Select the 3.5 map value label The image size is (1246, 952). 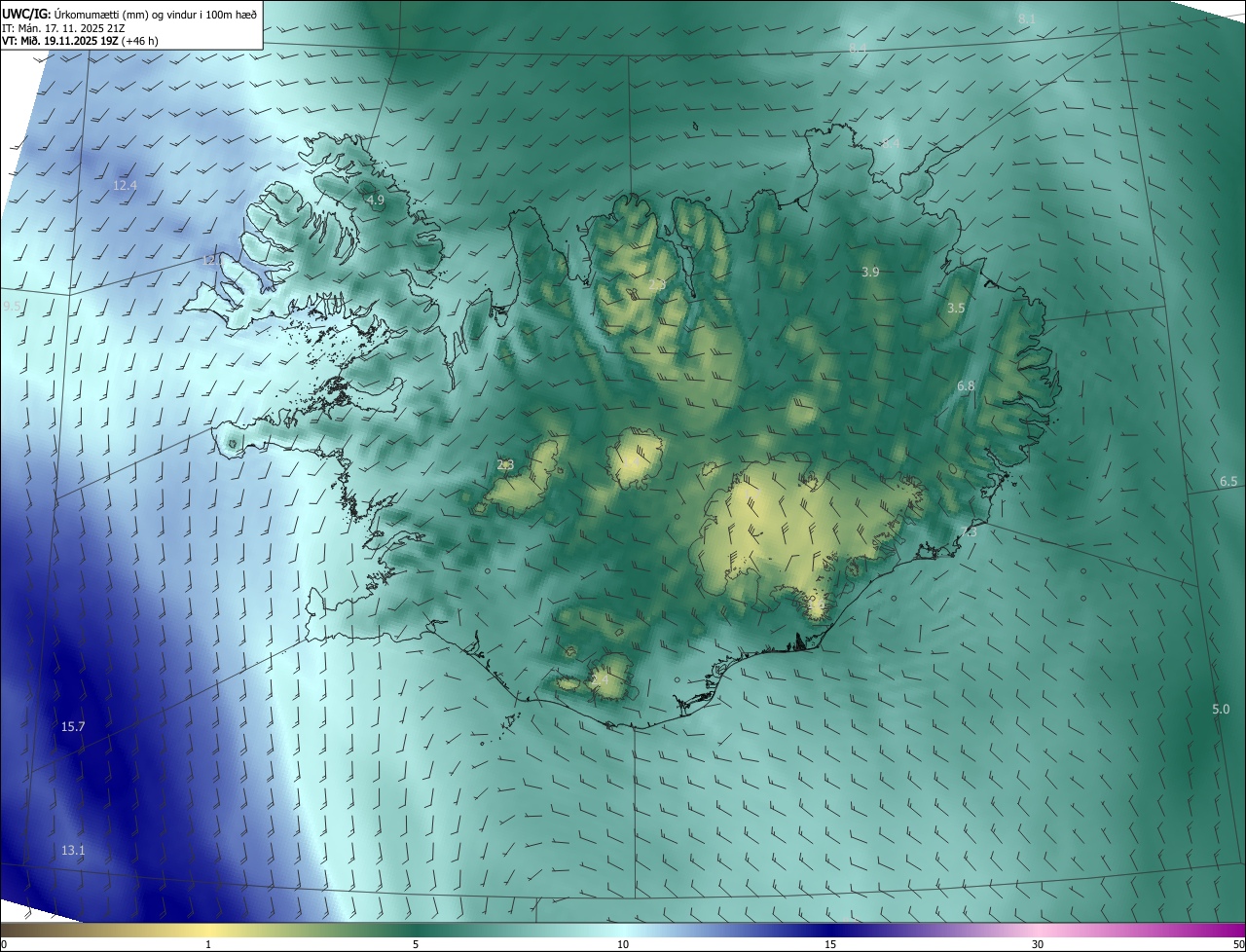point(956,308)
